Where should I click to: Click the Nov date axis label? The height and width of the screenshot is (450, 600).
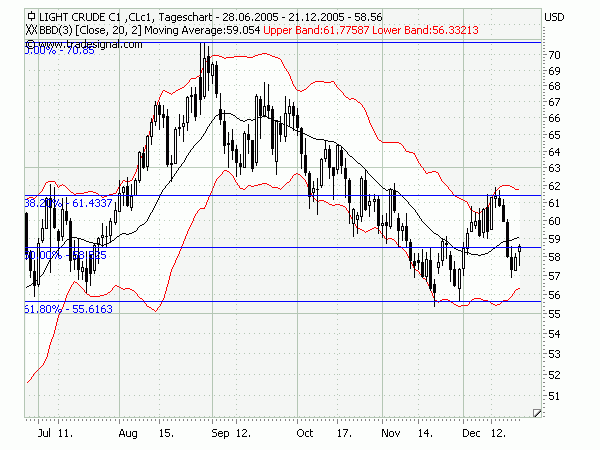coord(391,433)
